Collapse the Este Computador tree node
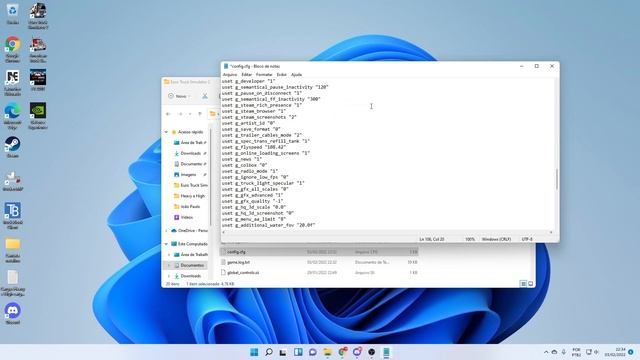Screen dimensions: 640x360 [x=167, y=244]
